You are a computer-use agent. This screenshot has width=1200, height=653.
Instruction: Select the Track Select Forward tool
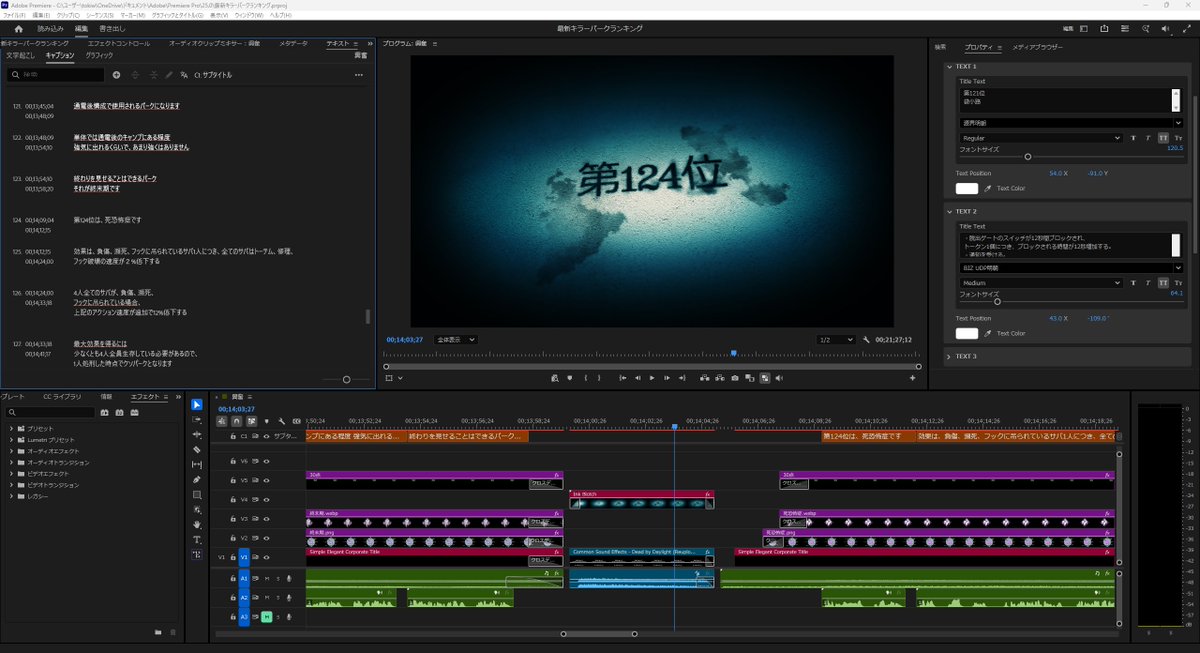197,420
